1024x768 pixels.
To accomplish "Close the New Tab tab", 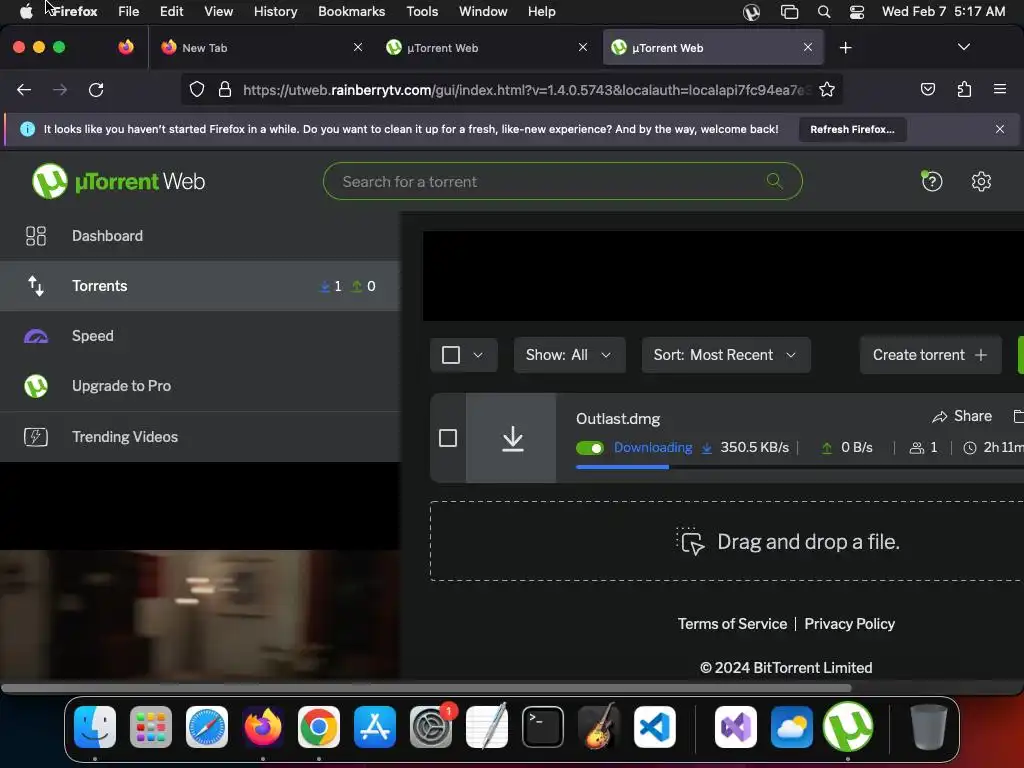I will (358, 47).
